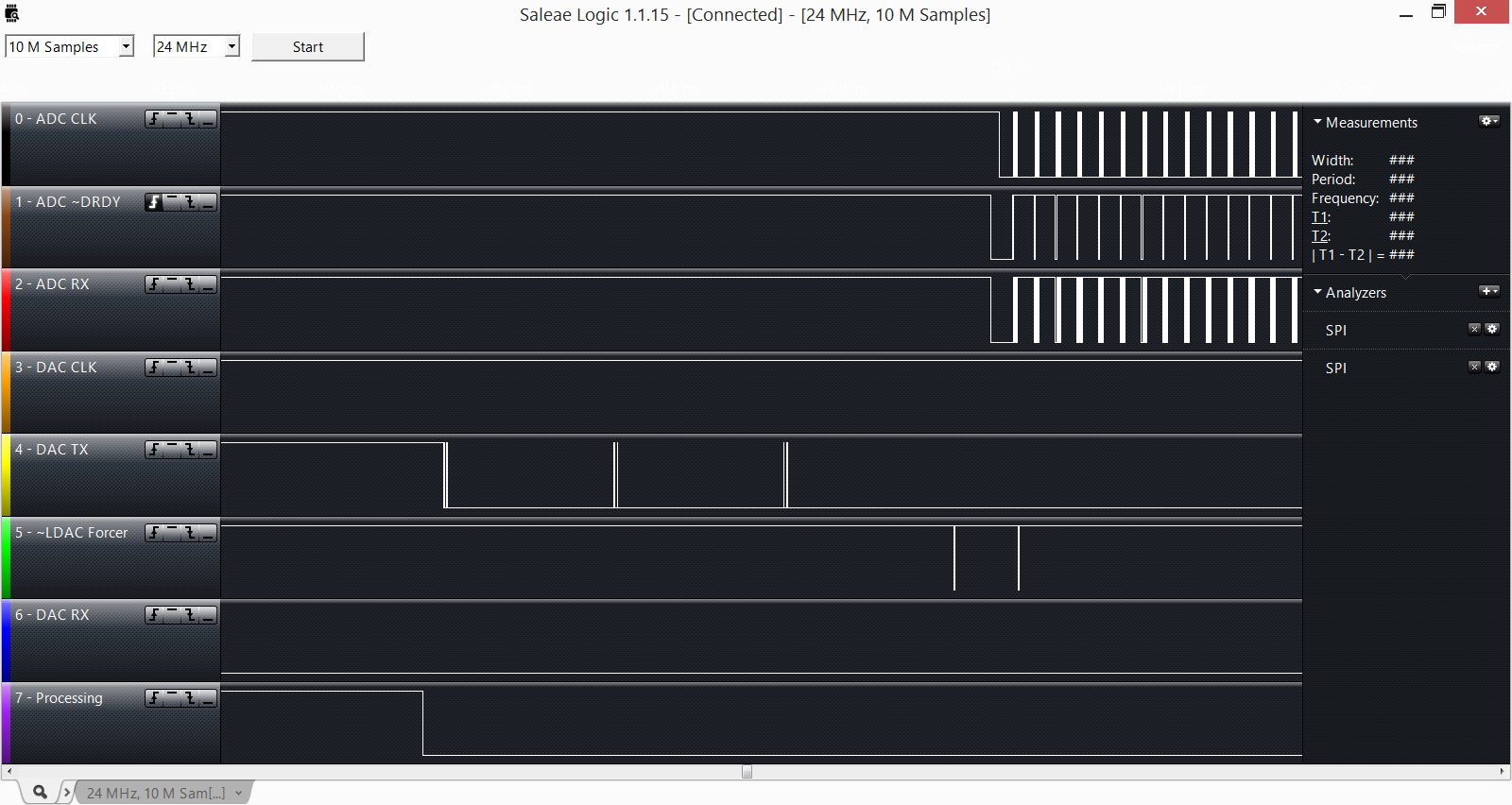
Task: Set rising edge trigger on DAC TX channel
Action: (x=154, y=450)
